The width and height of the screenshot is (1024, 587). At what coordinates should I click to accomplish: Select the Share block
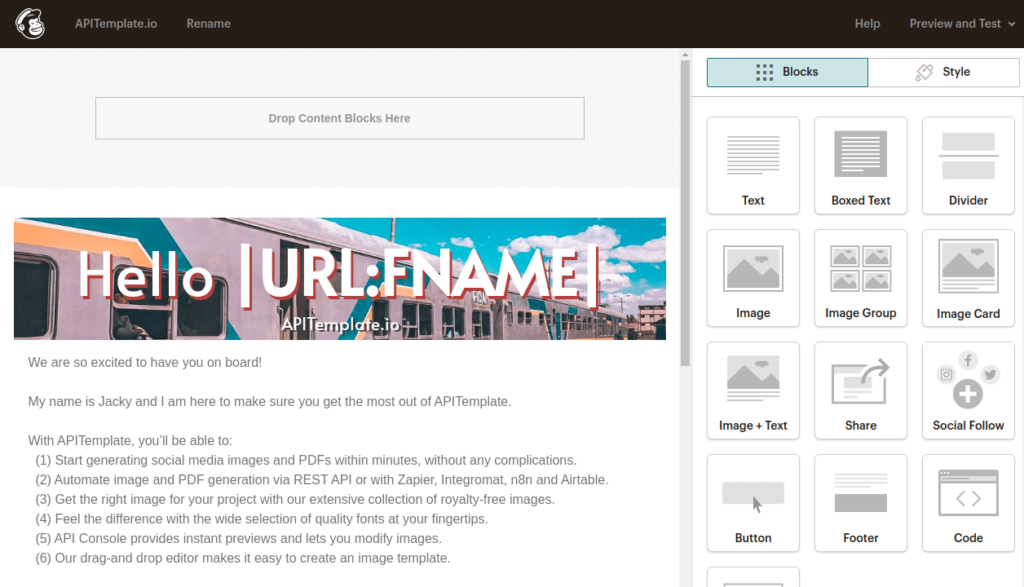[x=860, y=390]
